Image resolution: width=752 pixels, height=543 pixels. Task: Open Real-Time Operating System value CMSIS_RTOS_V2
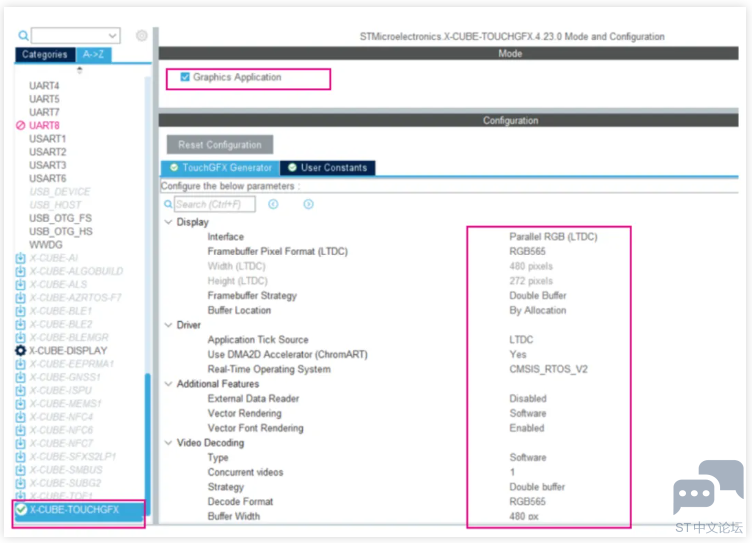tap(548, 369)
